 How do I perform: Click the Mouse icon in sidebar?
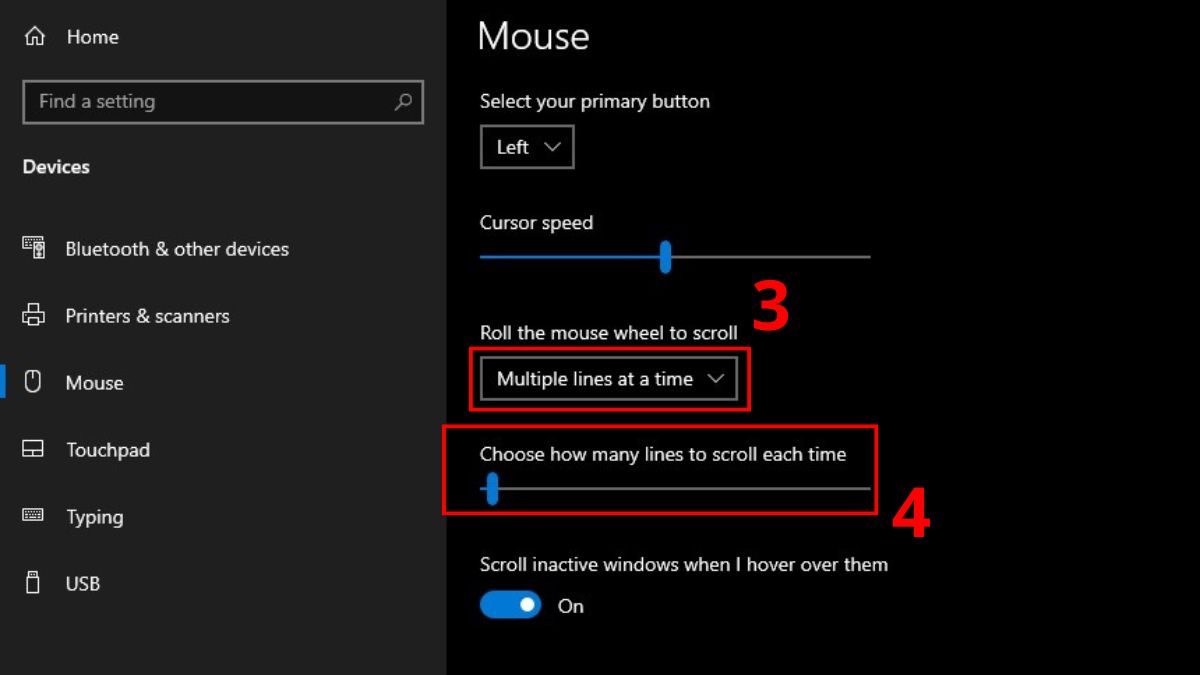pos(33,382)
